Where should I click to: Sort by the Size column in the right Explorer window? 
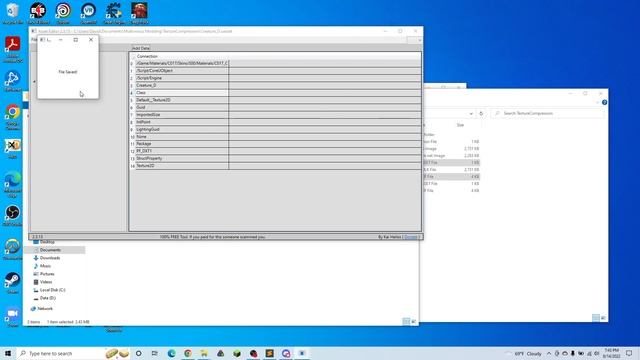tap(460, 125)
